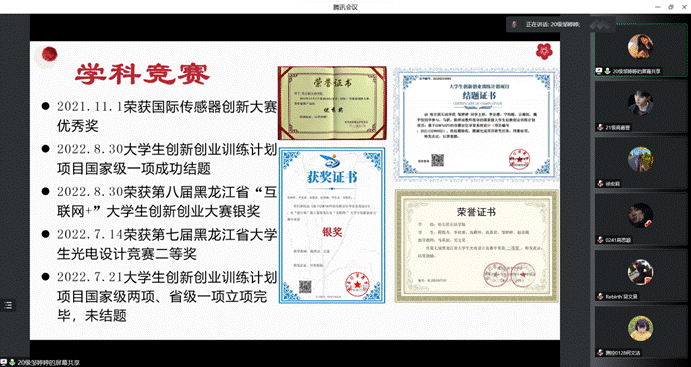Screen dimensions: 691x367
Task: Restore the window using title bar restore button
Action: [x=671, y=7]
